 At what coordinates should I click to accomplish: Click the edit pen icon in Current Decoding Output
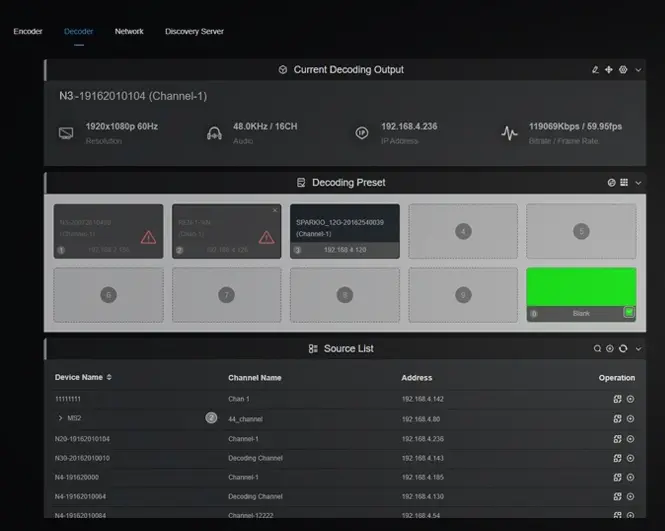tap(595, 70)
